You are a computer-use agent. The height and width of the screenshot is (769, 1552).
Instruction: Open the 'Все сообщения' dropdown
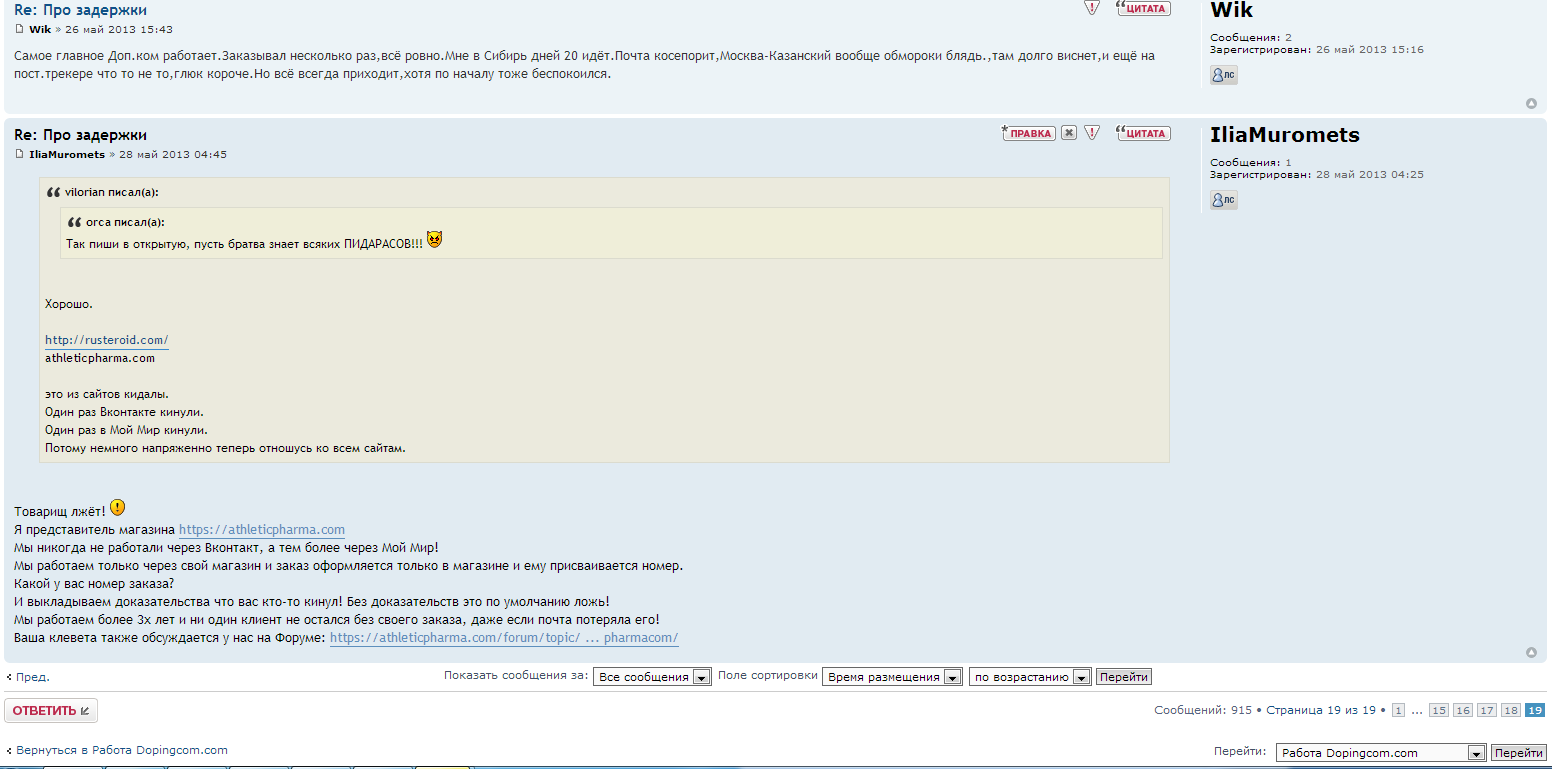pos(652,677)
